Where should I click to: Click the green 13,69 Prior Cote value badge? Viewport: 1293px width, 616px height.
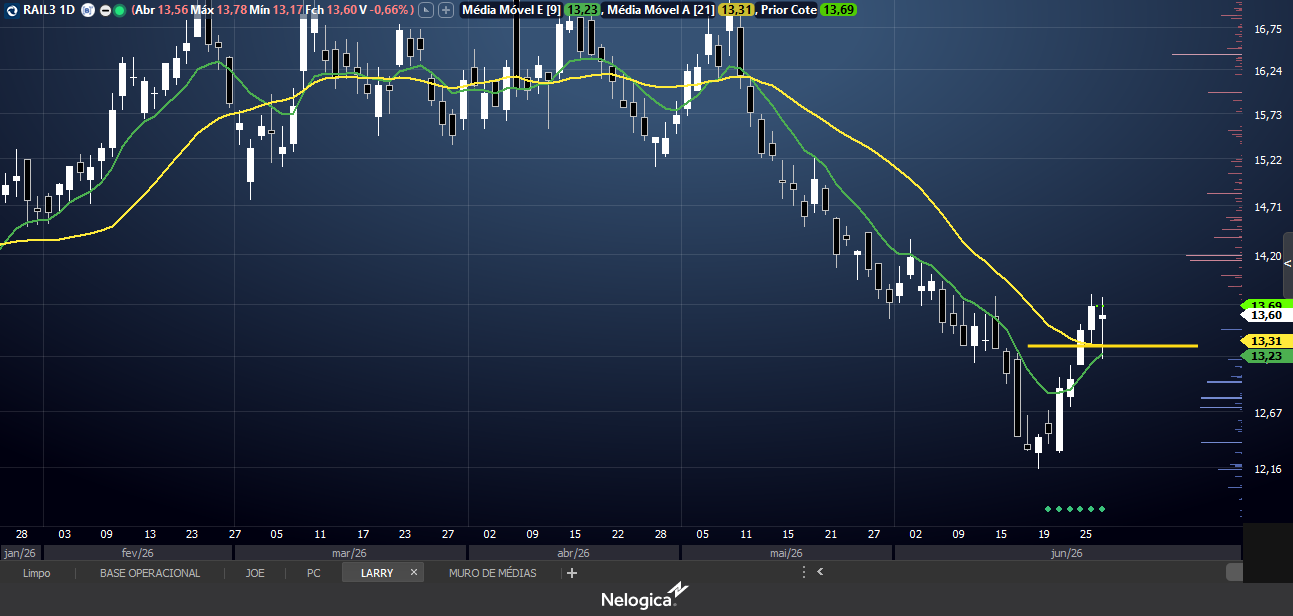coord(837,10)
